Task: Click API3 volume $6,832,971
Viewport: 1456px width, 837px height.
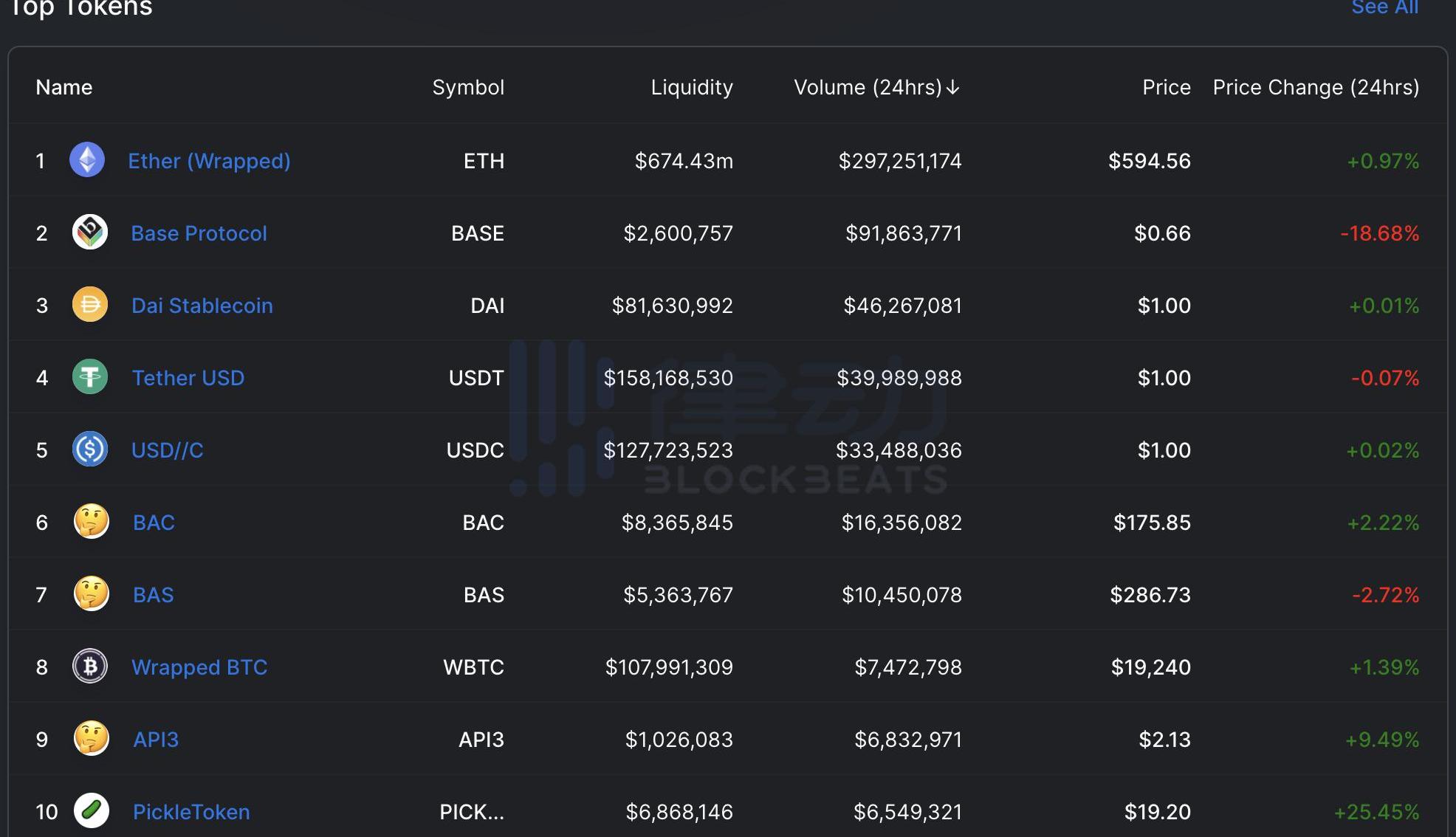Action: [908, 740]
